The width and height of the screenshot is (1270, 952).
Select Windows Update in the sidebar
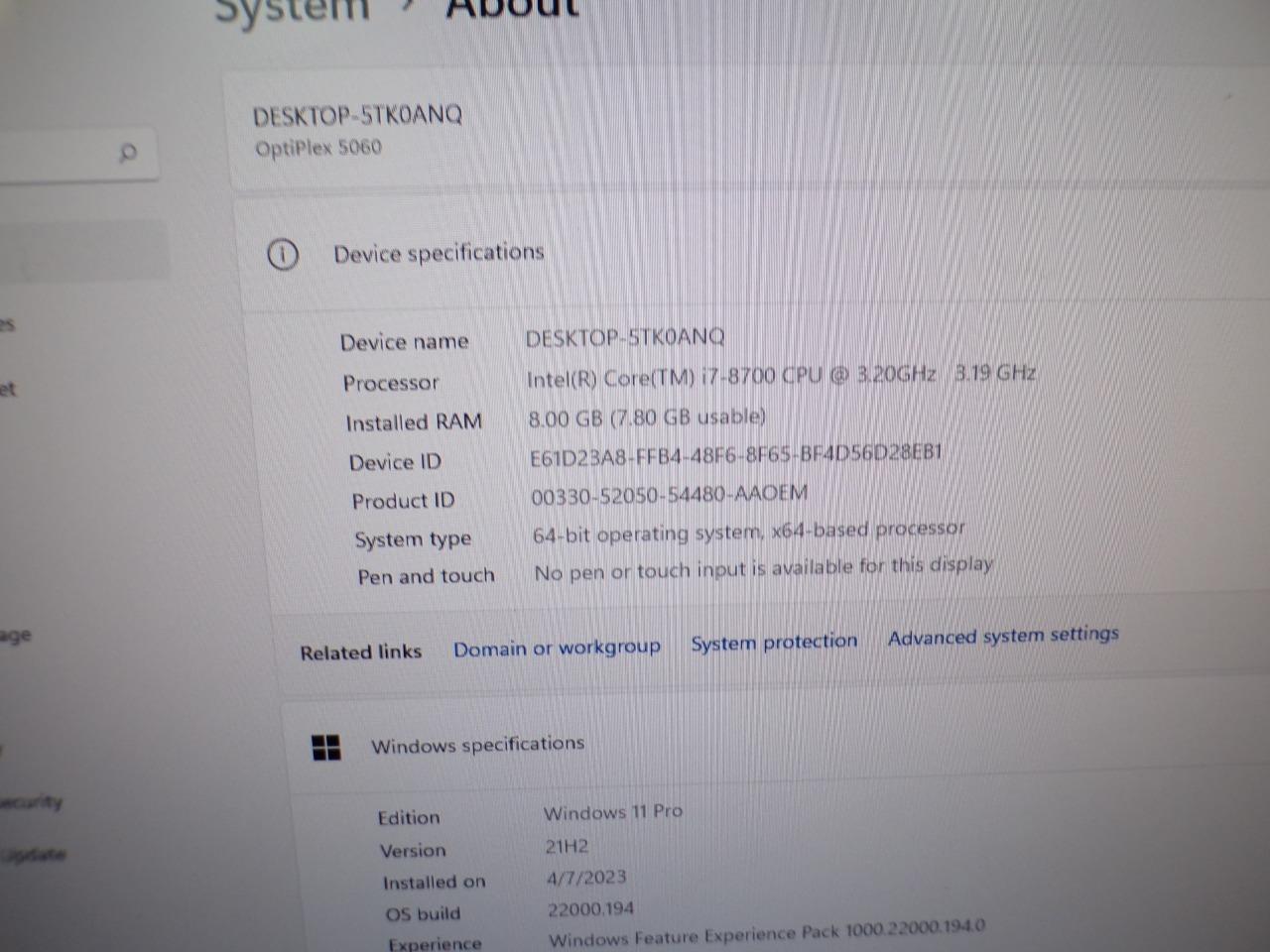[x=34, y=854]
